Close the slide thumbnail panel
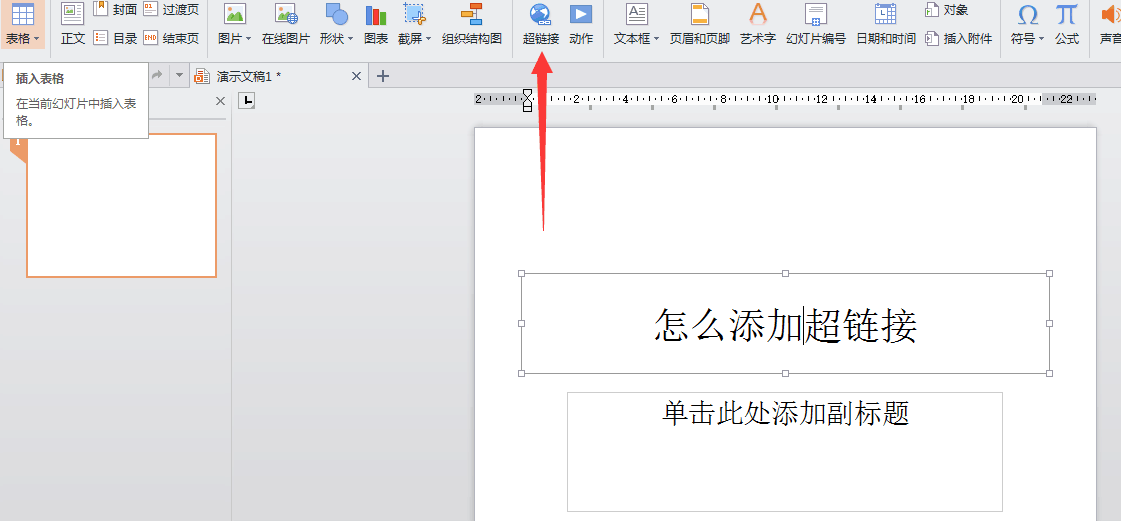Screen dimensions: 1121x521 point(220,101)
